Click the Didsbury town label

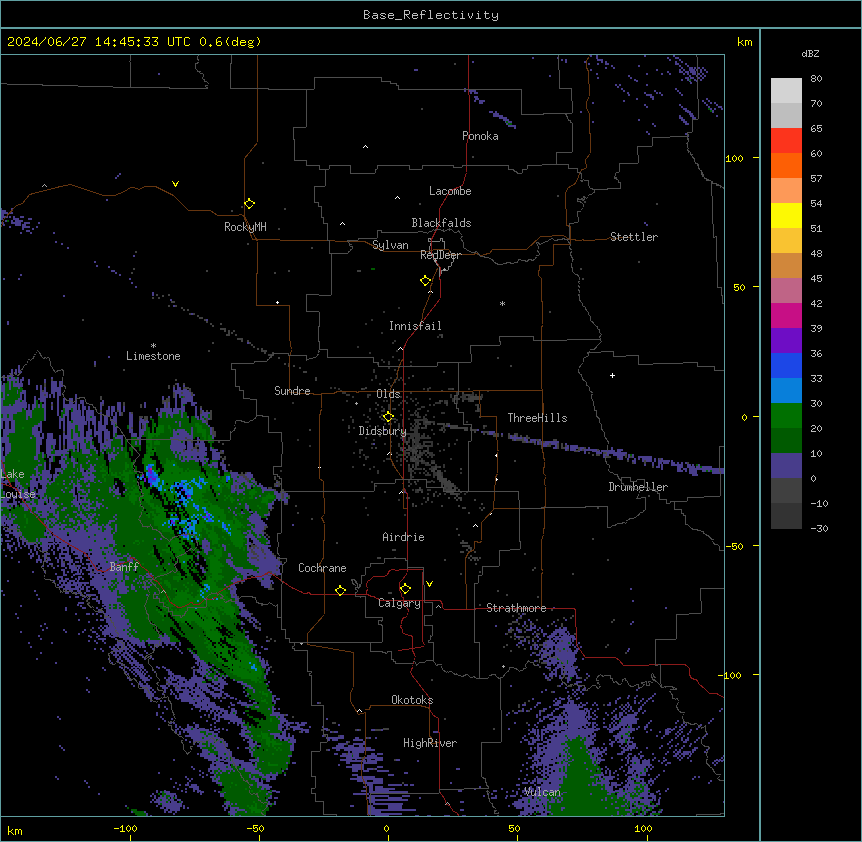[x=382, y=431]
